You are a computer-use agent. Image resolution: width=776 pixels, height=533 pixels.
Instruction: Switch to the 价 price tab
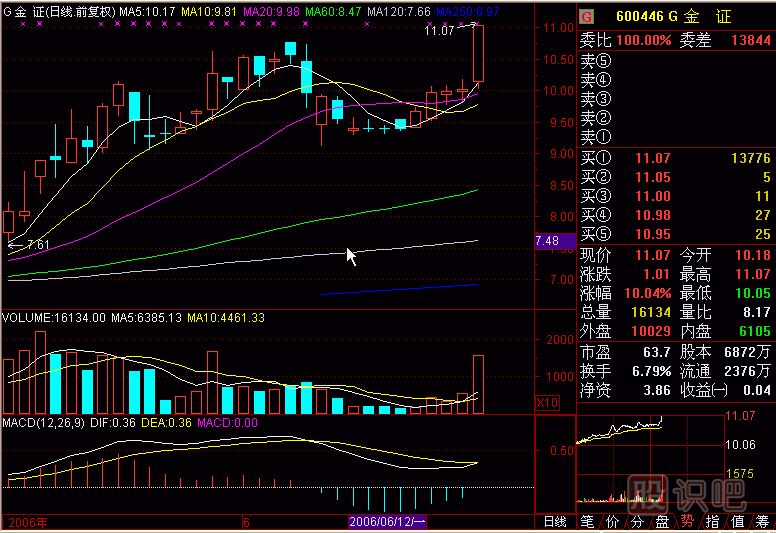click(x=612, y=522)
